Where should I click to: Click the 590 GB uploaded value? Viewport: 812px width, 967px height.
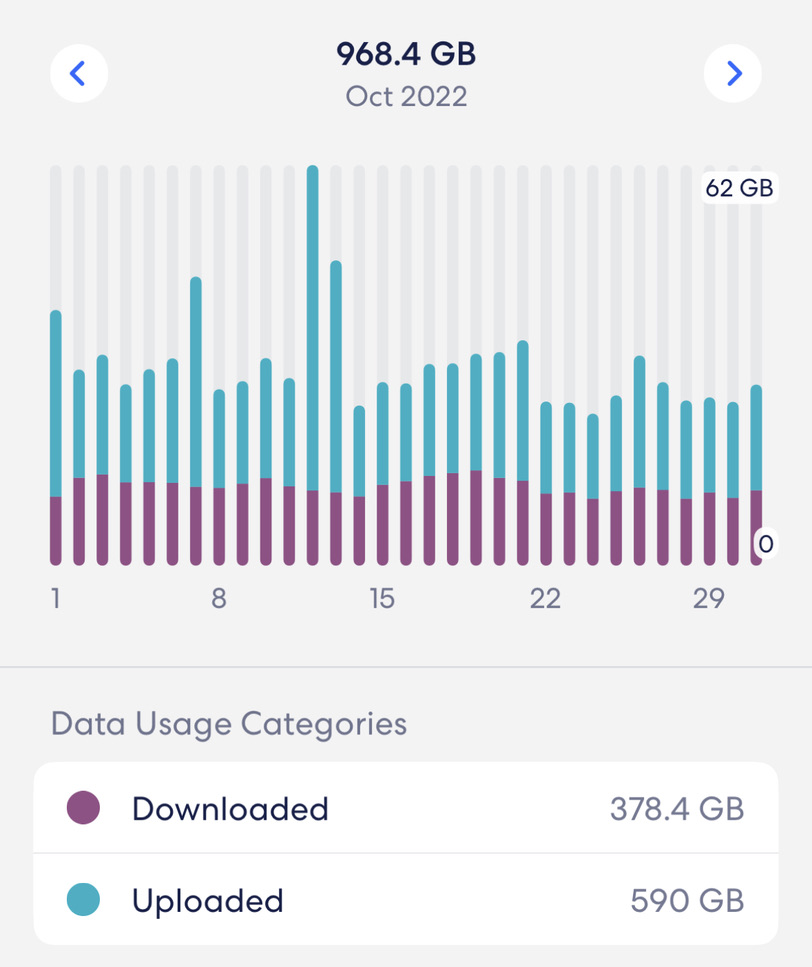[687, 900]
